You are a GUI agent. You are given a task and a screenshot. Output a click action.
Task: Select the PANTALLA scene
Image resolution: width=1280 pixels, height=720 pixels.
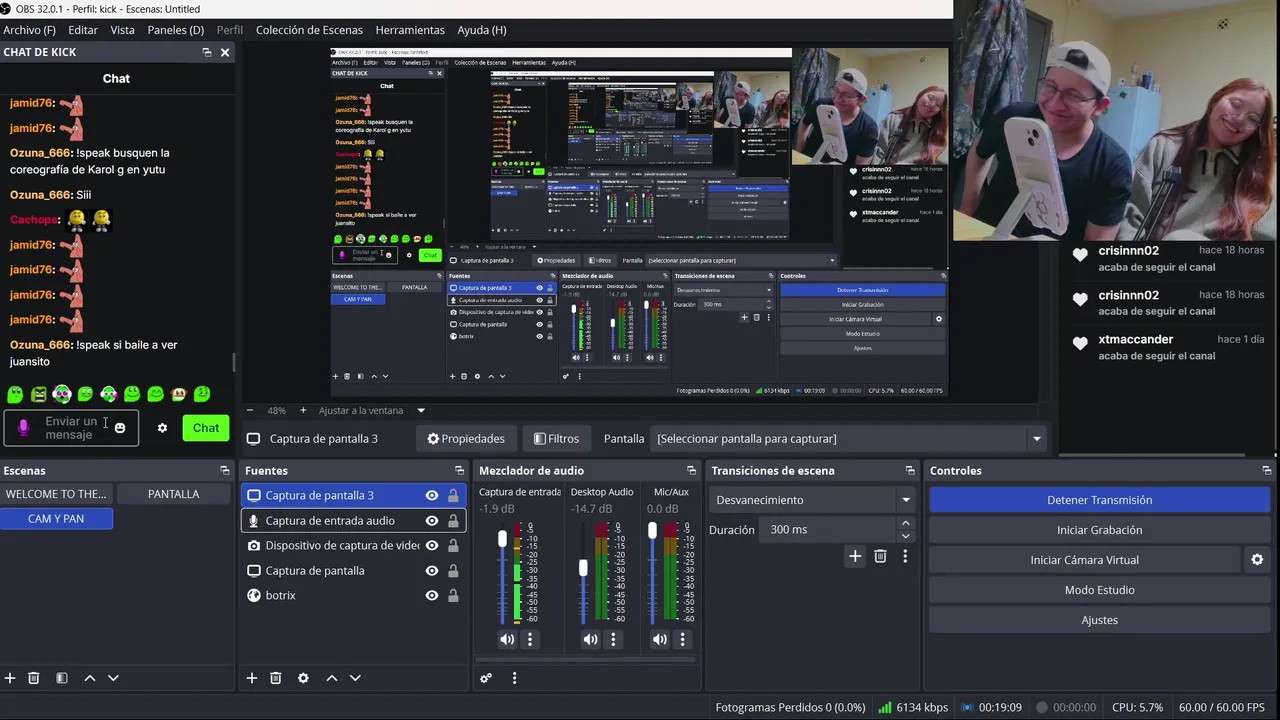pyautogui.click(x=173, y=494)
